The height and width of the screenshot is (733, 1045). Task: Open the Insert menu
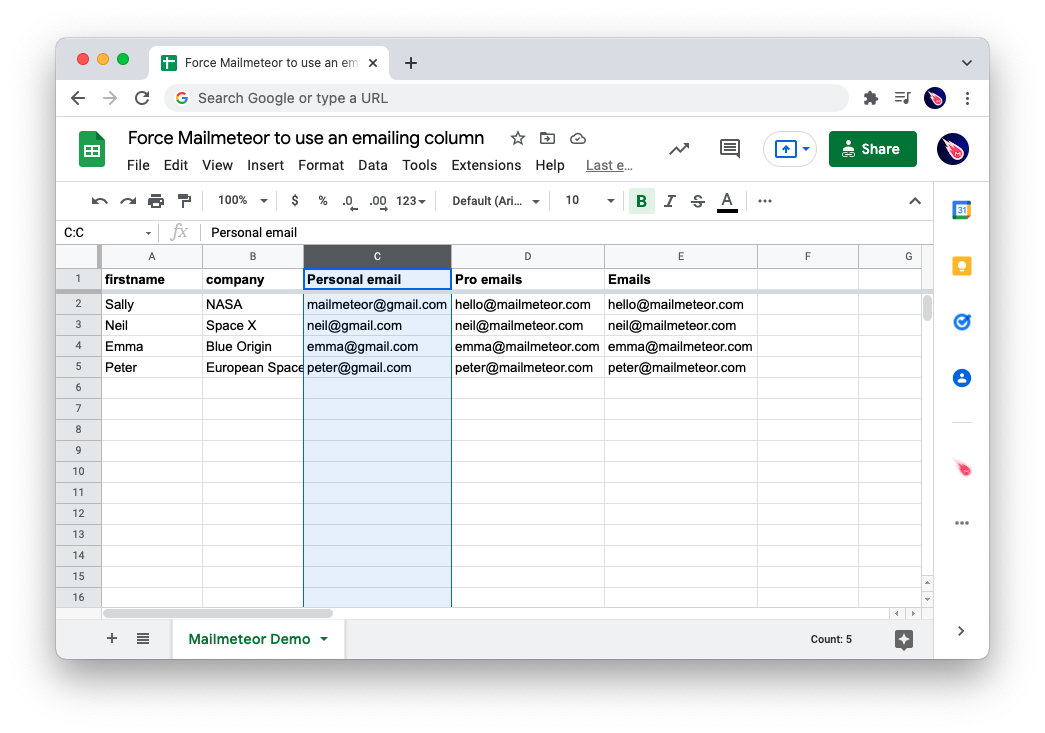pyautogui.click(x=265, y=165)
